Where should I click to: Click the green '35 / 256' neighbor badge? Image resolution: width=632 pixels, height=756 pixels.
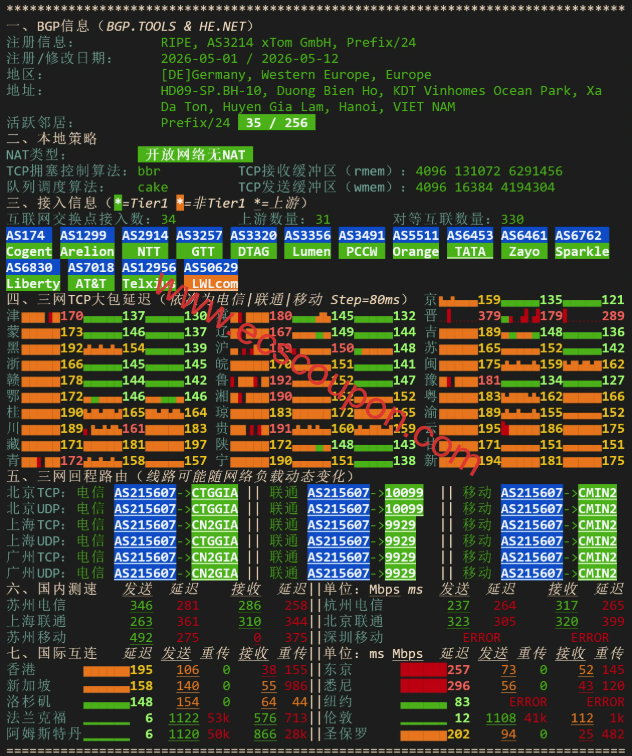(x=277, y=122)
